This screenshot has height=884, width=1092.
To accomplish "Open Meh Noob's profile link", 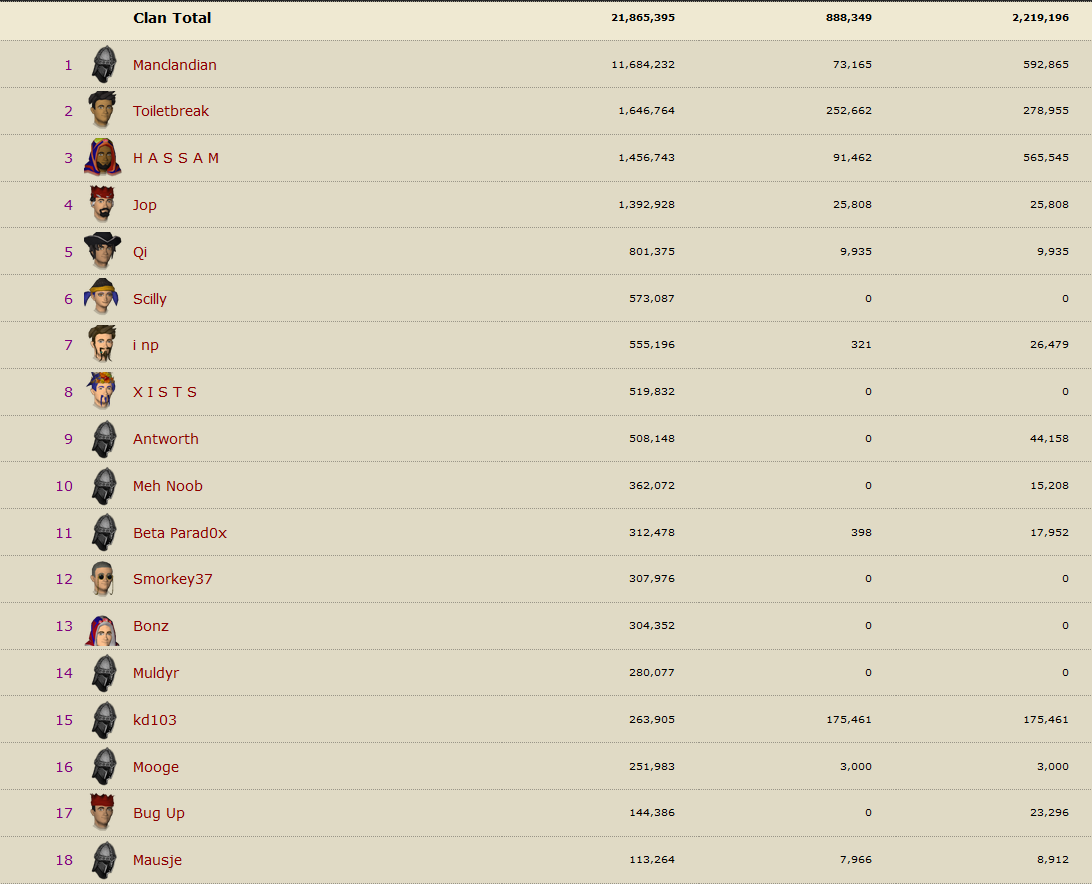I will pos(167,486).
